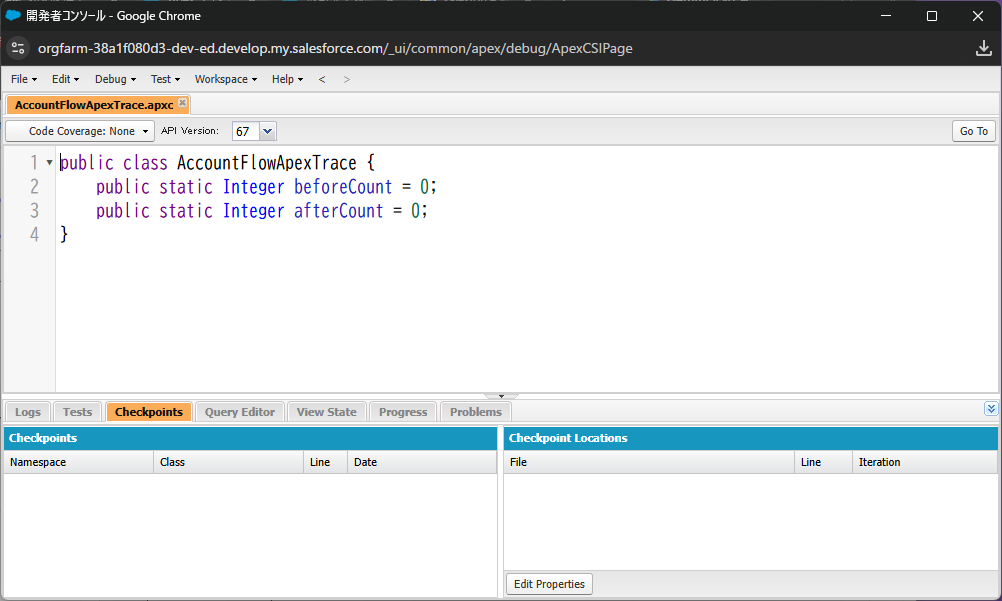The height and width of the screenshot is (601, 1002).
Task: Click the afterCount variable in code
Action: pos(338,211)
